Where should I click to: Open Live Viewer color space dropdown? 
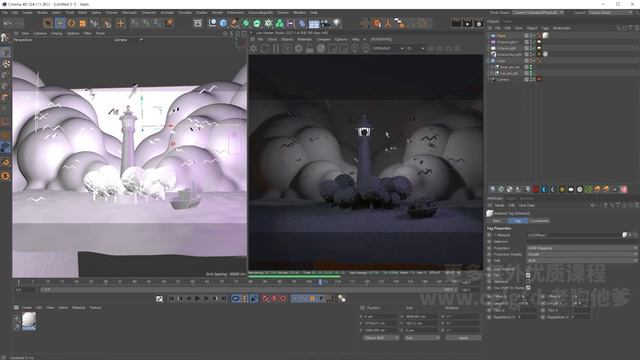(x=388, y=49)
